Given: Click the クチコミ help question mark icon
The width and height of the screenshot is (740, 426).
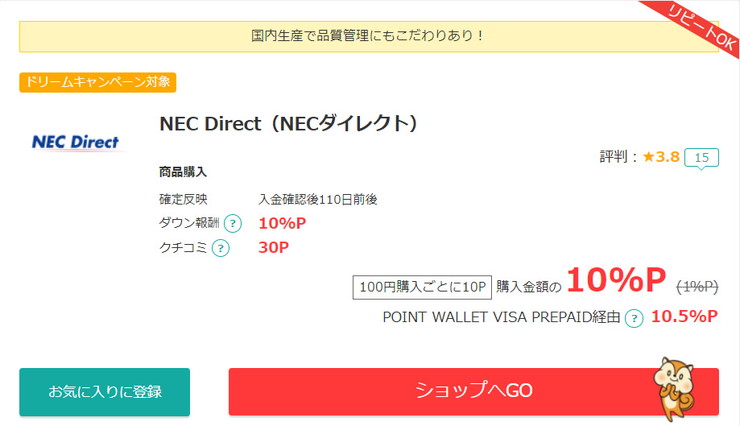Looking at the screenshot, I should (220, 248).
